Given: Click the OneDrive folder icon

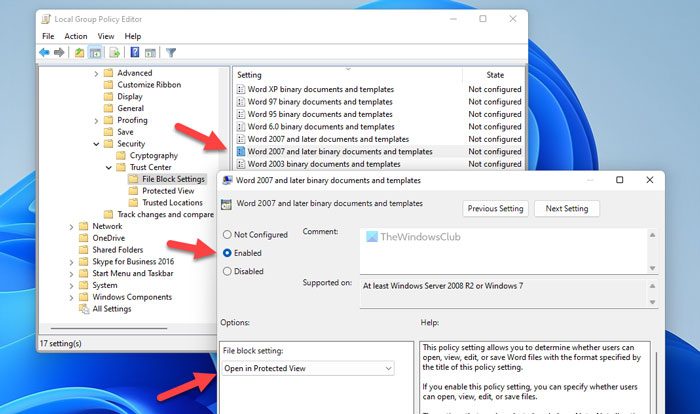Looking at the screenshot, I should [83, 238].
